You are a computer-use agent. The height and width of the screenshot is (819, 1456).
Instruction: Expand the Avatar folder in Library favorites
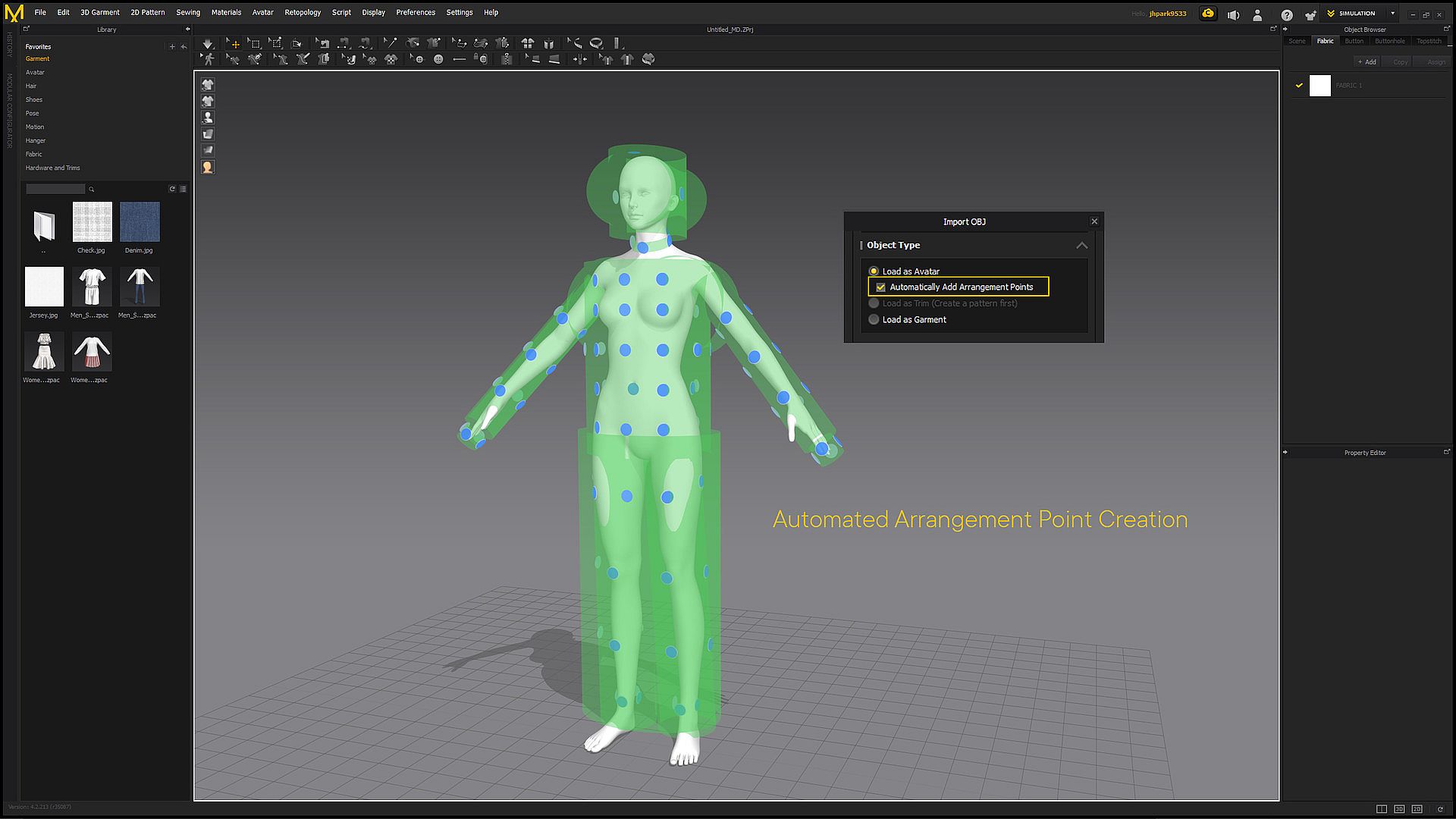pos(35,72)
